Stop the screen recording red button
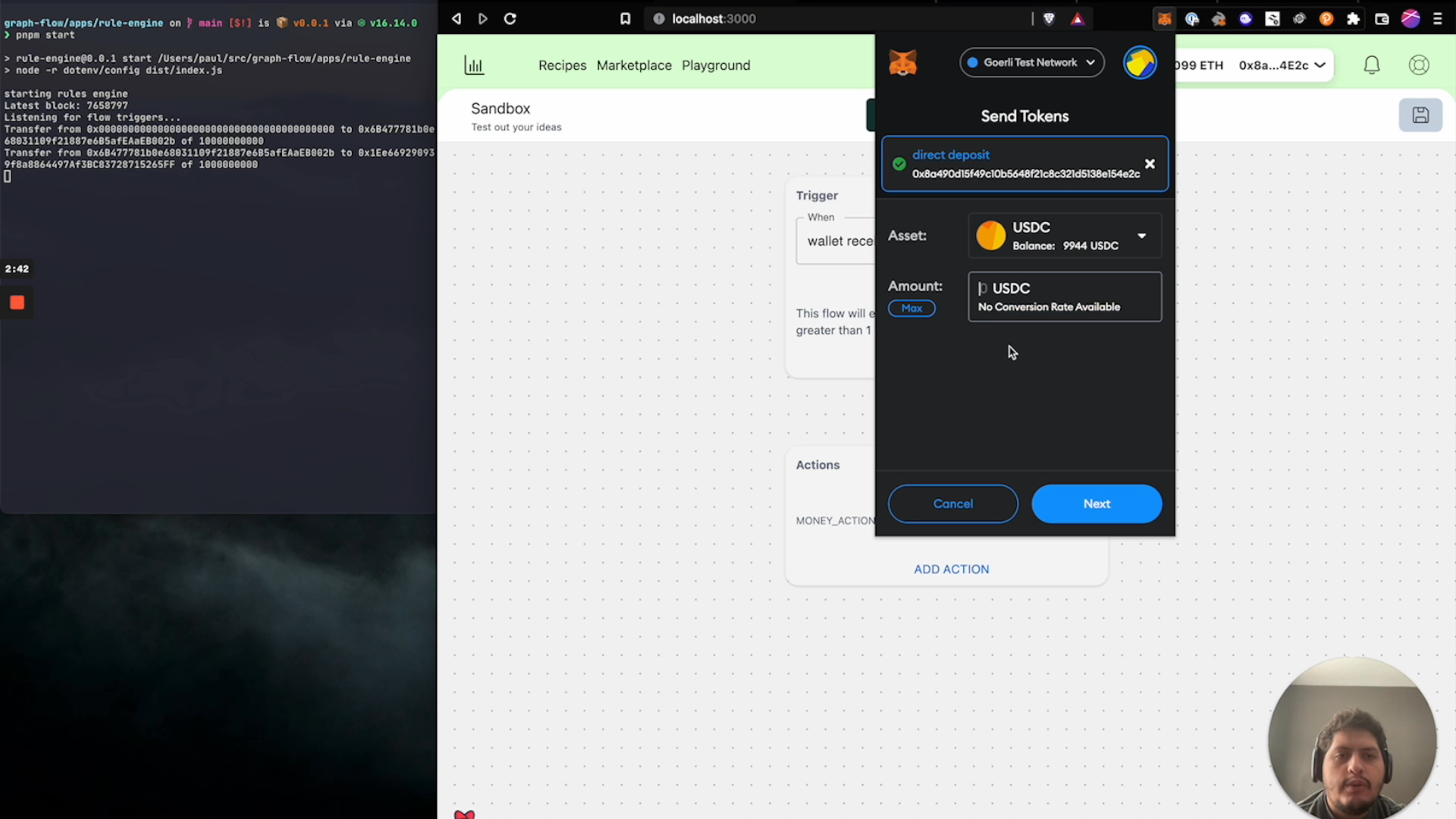Viewport: 1456px width, 819px height. point(17,303)
